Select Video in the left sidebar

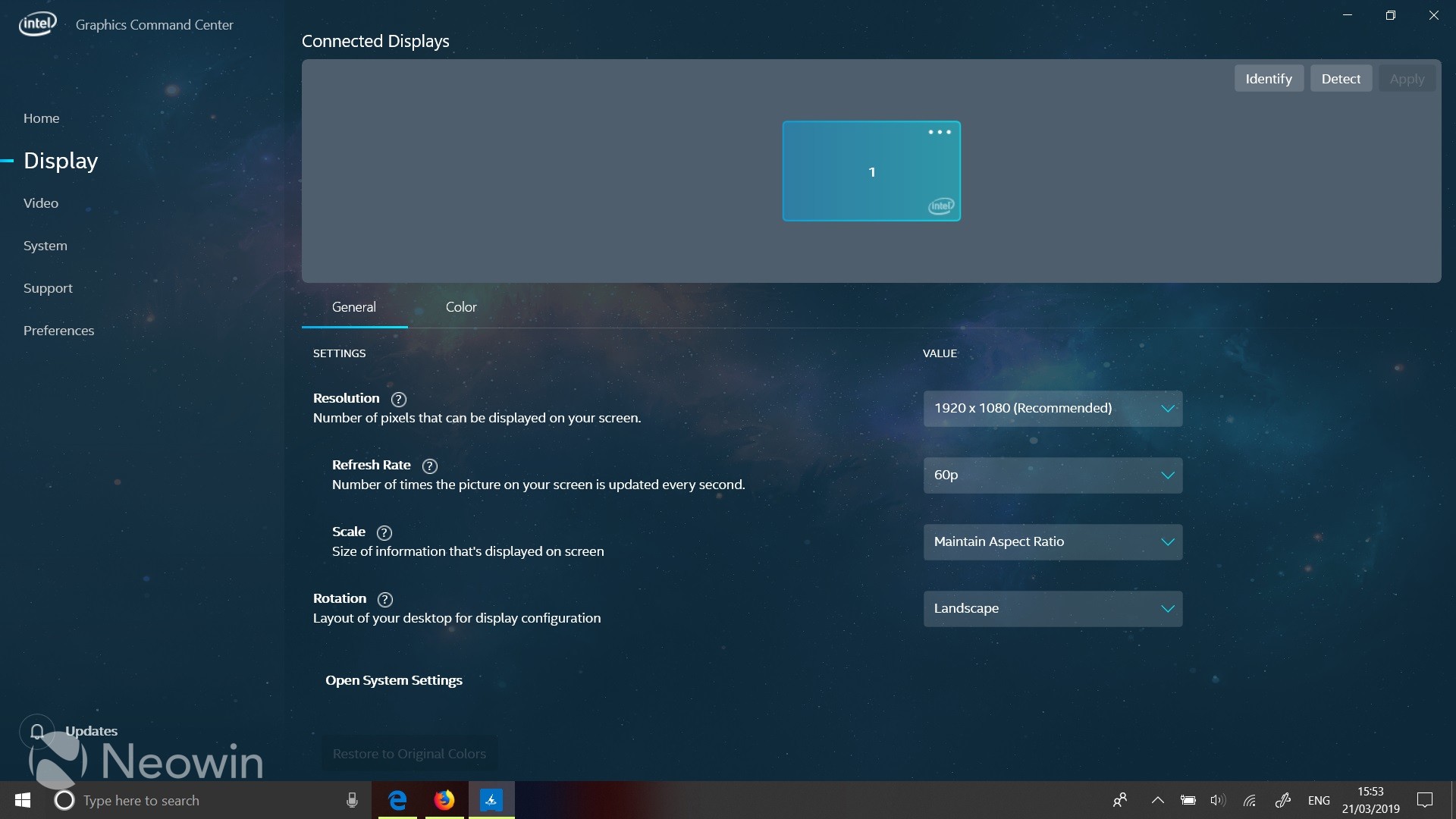coord(41,202)
